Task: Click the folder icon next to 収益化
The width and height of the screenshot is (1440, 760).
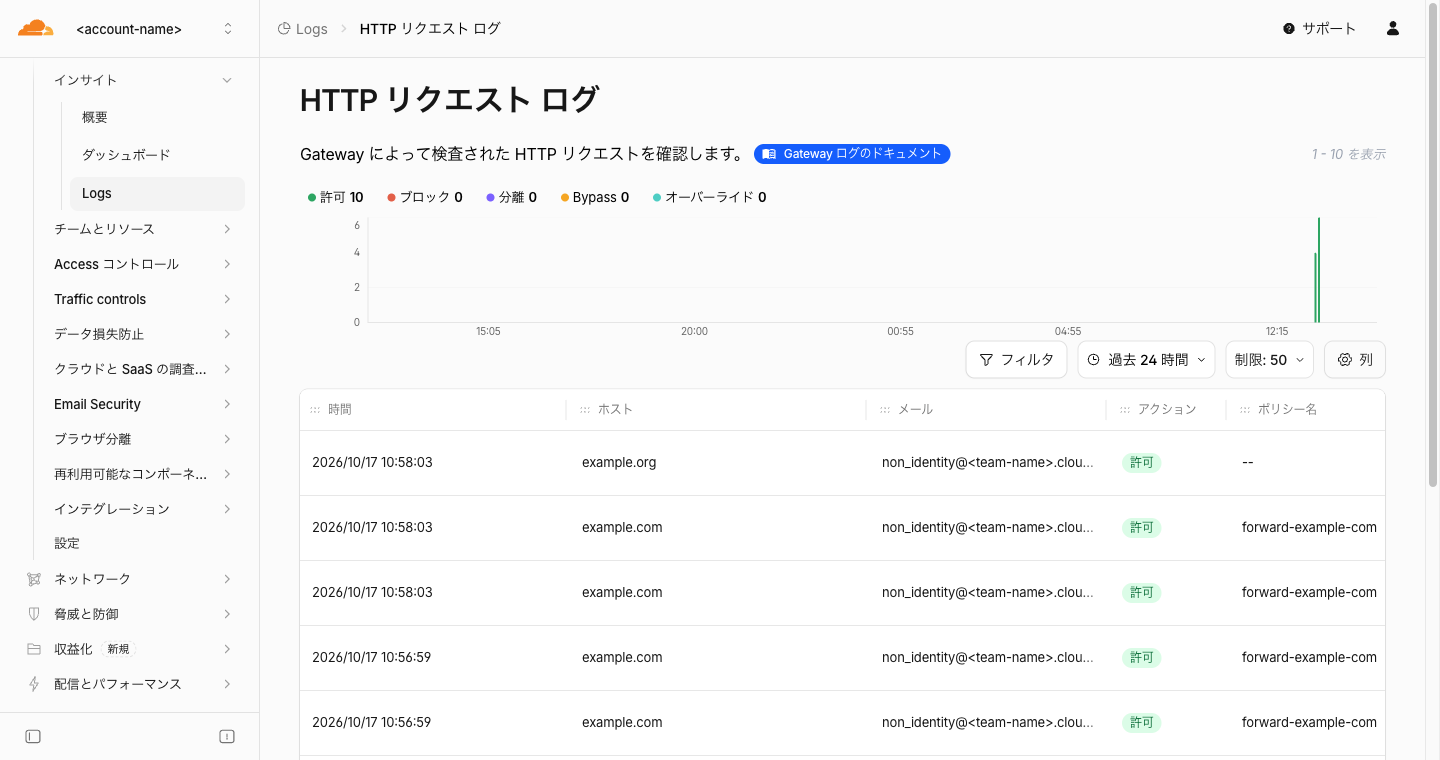Action: coord(34,649)
